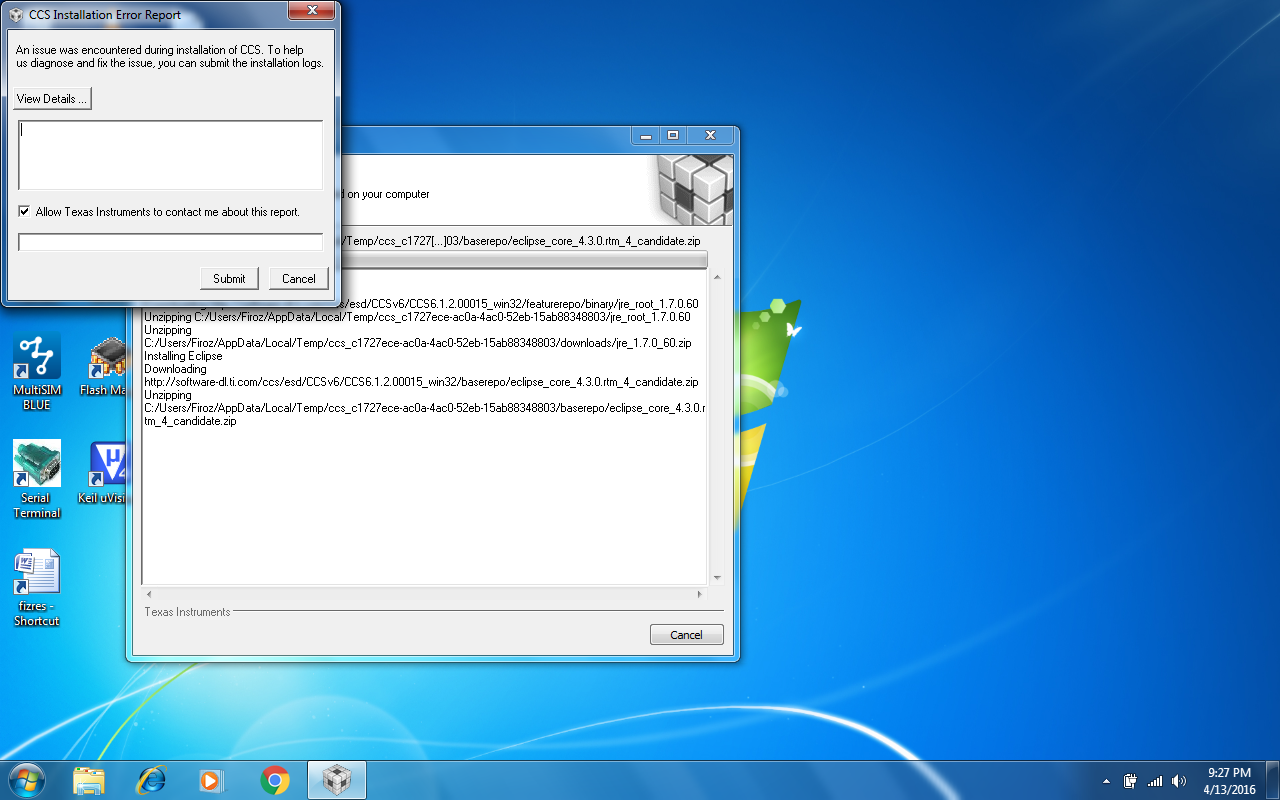Open Windows Media Player from taskbar
Viewport: 1280px width, 800px height.
(212, 780)
